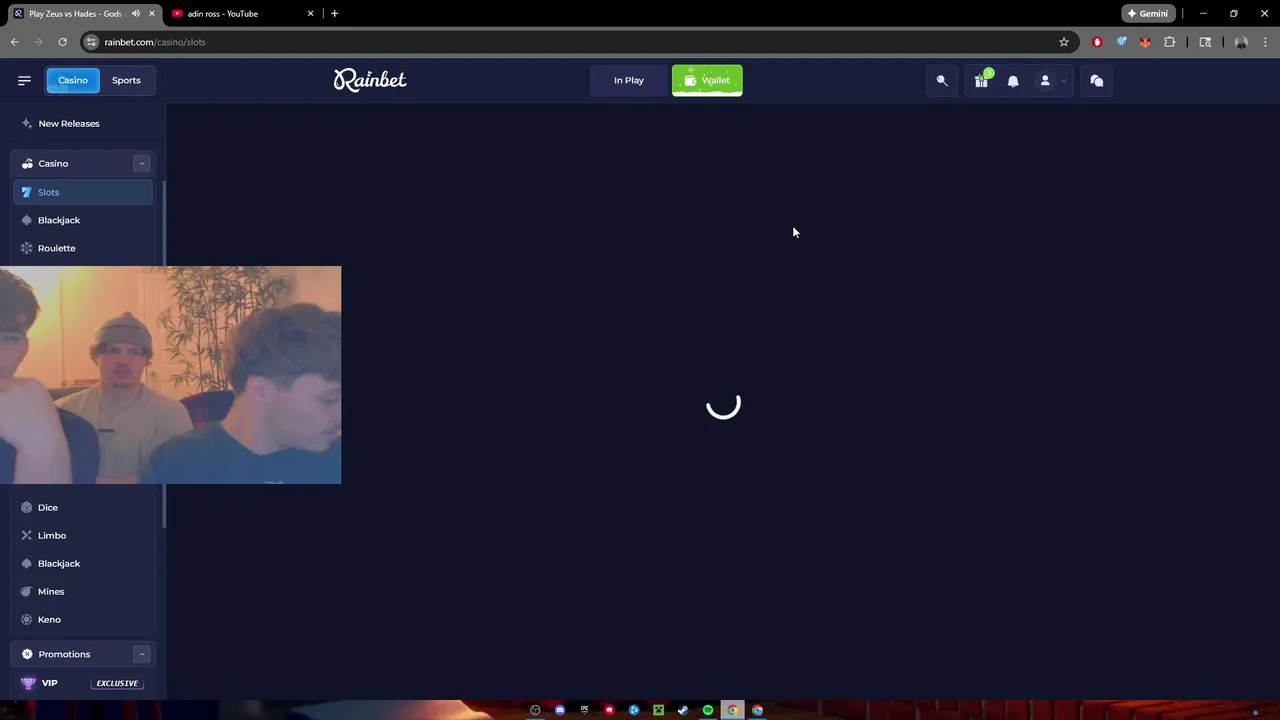
Task: Reload the current page
Action: coord(62,42)
